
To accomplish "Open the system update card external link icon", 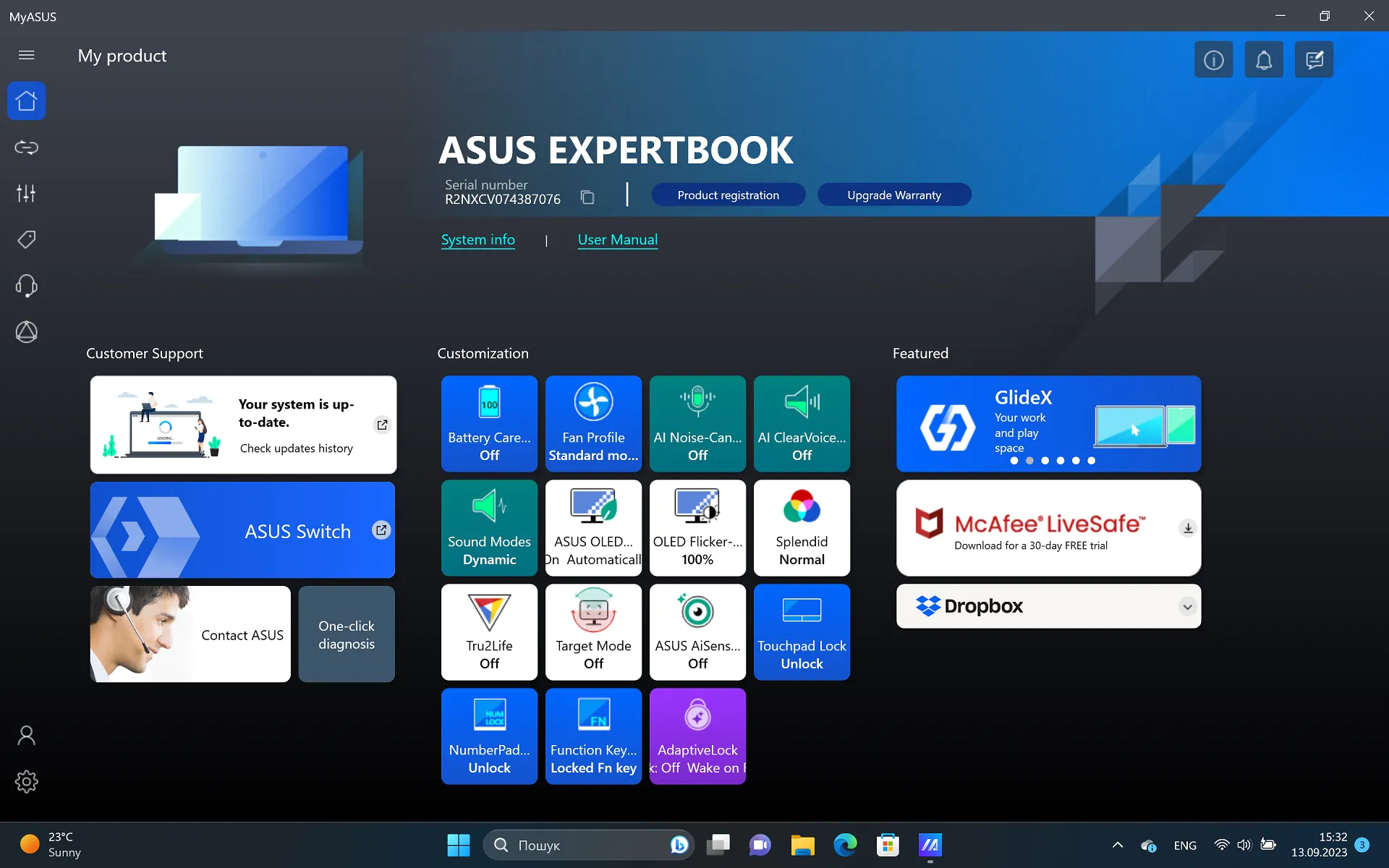I will click(382, 425).
